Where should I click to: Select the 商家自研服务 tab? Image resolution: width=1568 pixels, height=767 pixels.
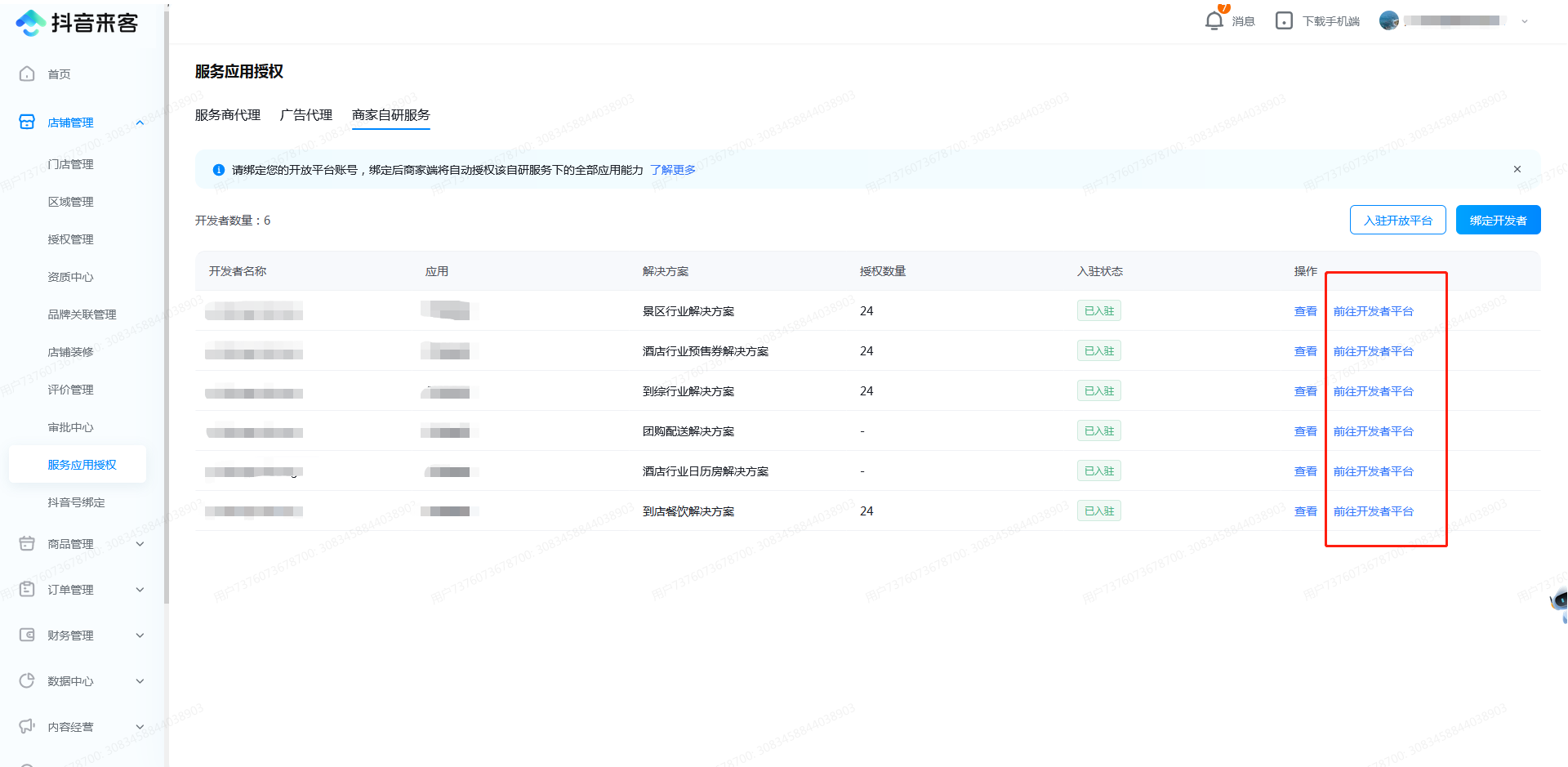coord(391,115)
